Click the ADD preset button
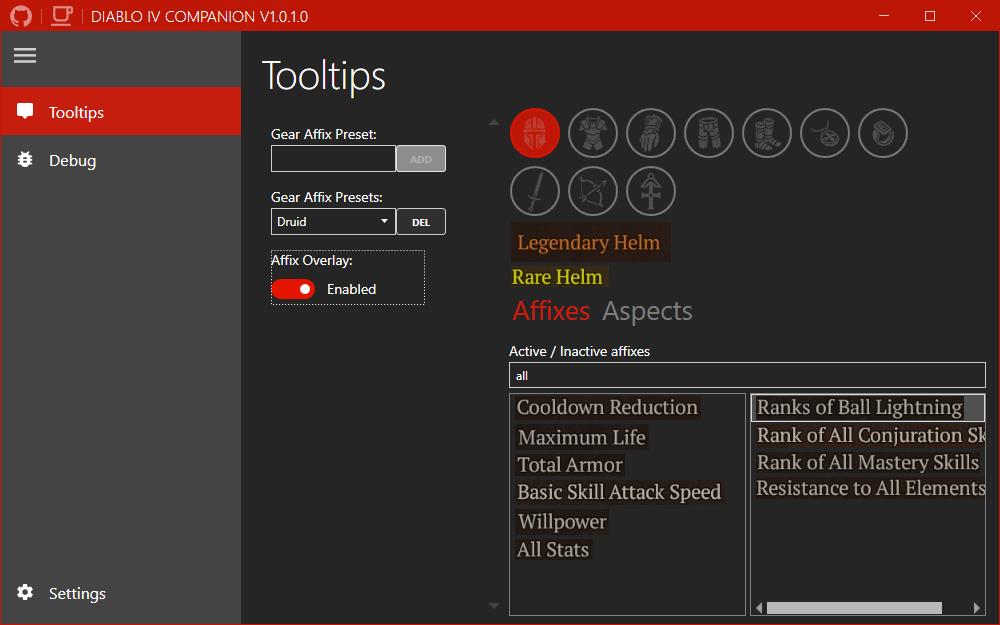The width and height of the screenshot is (1000, 625). point(421,158)
